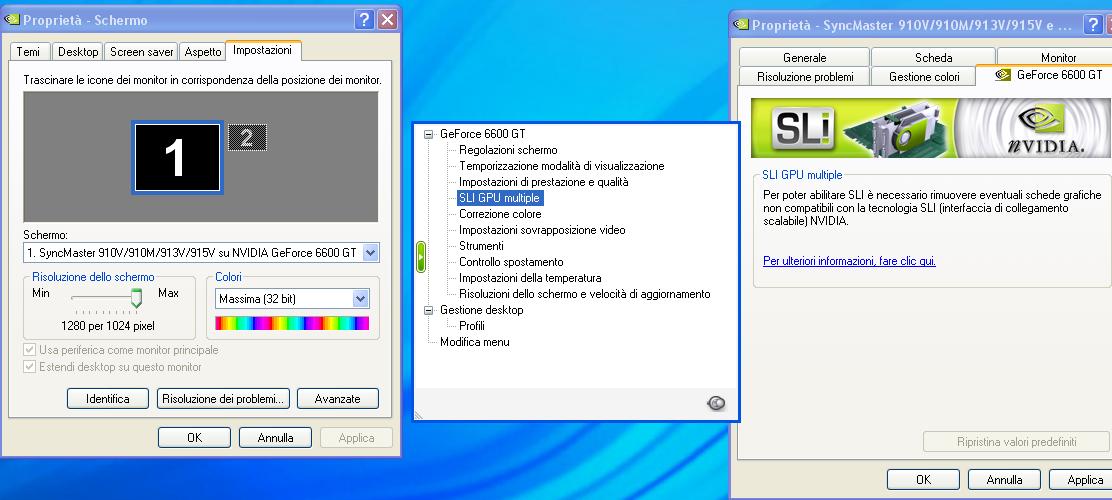Viewport: 1112px width, 500px height.
Task: Click the GeForce 6600 GT root tree label
Action: 483,133
